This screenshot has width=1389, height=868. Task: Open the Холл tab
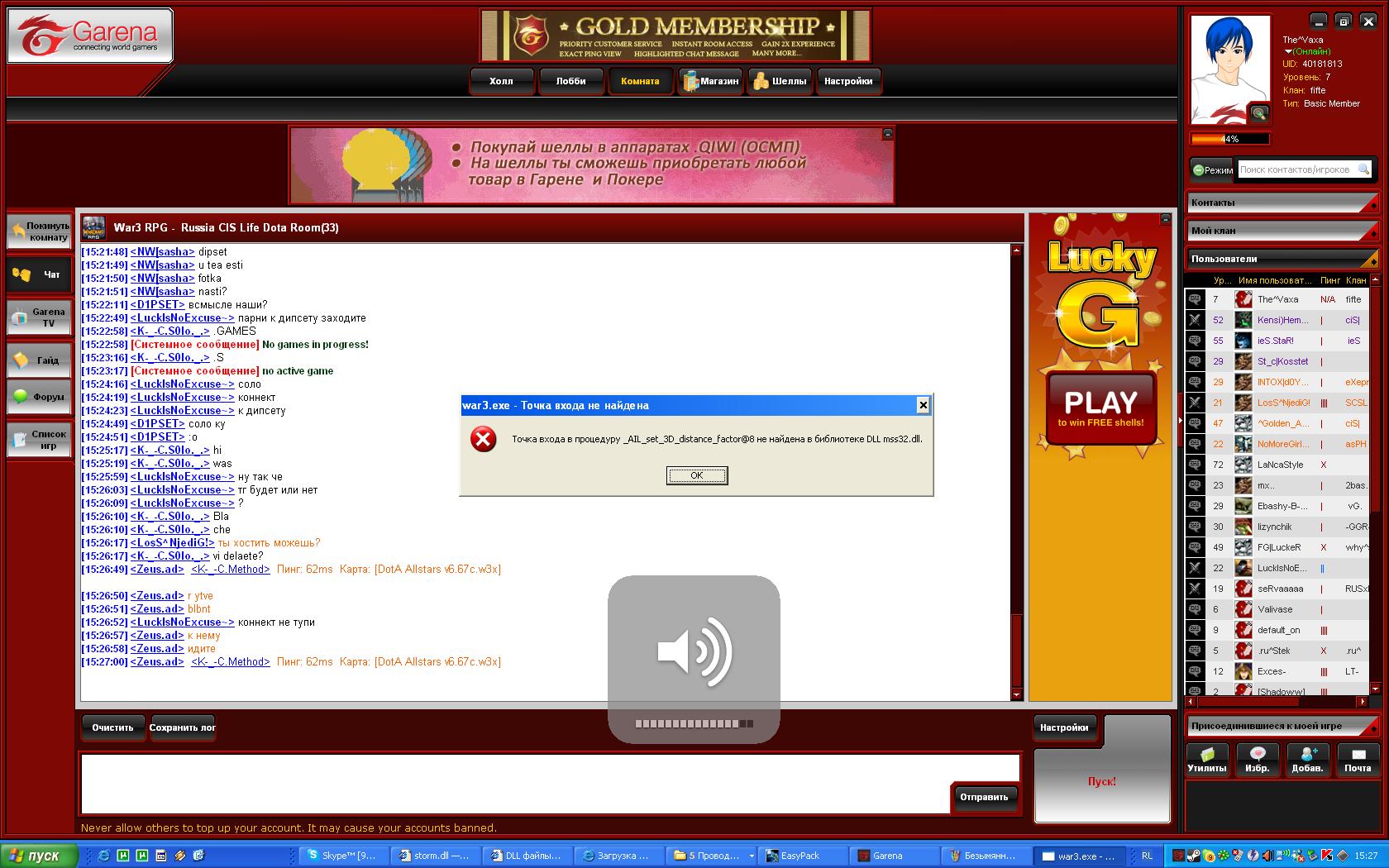[501, 81]
